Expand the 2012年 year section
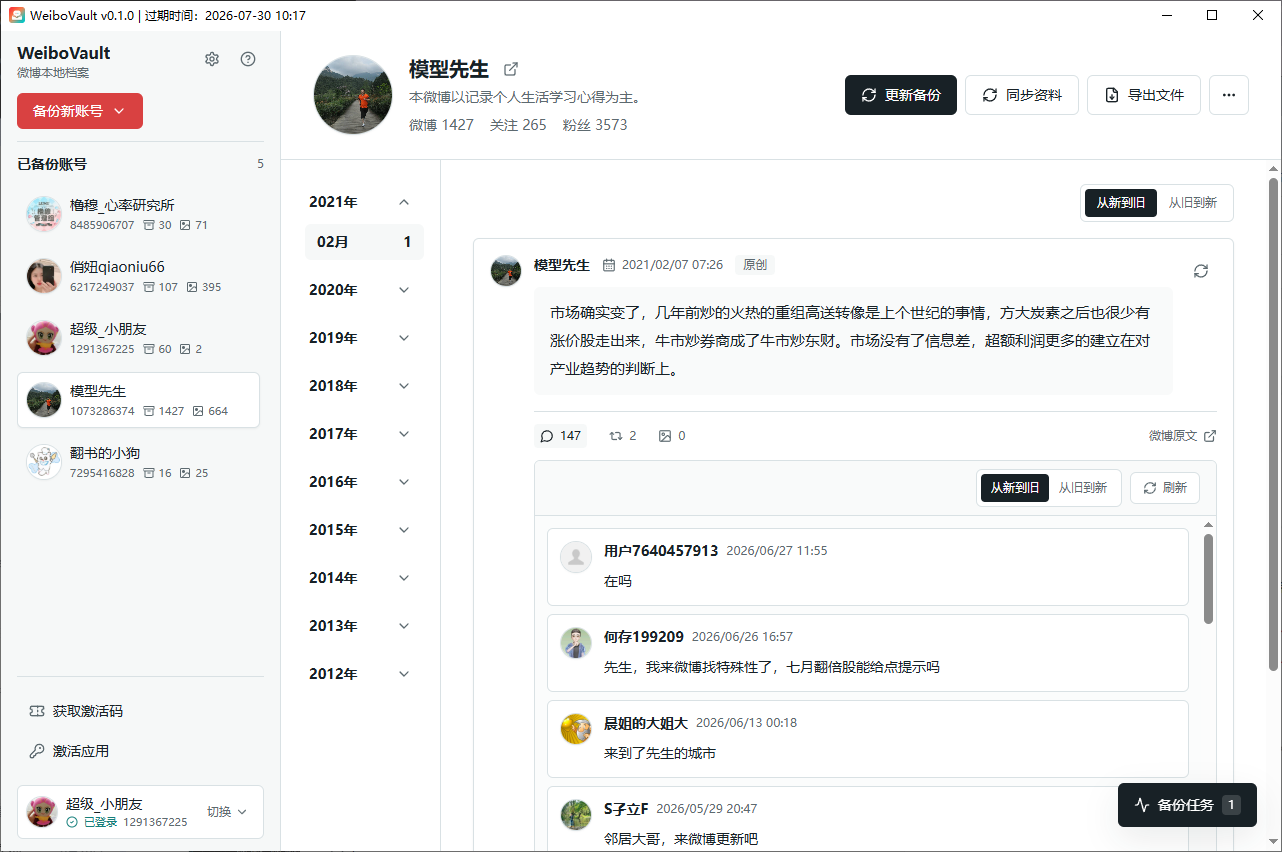Image resolution: width=1282 pixels, height=852 pixels. 364,674
